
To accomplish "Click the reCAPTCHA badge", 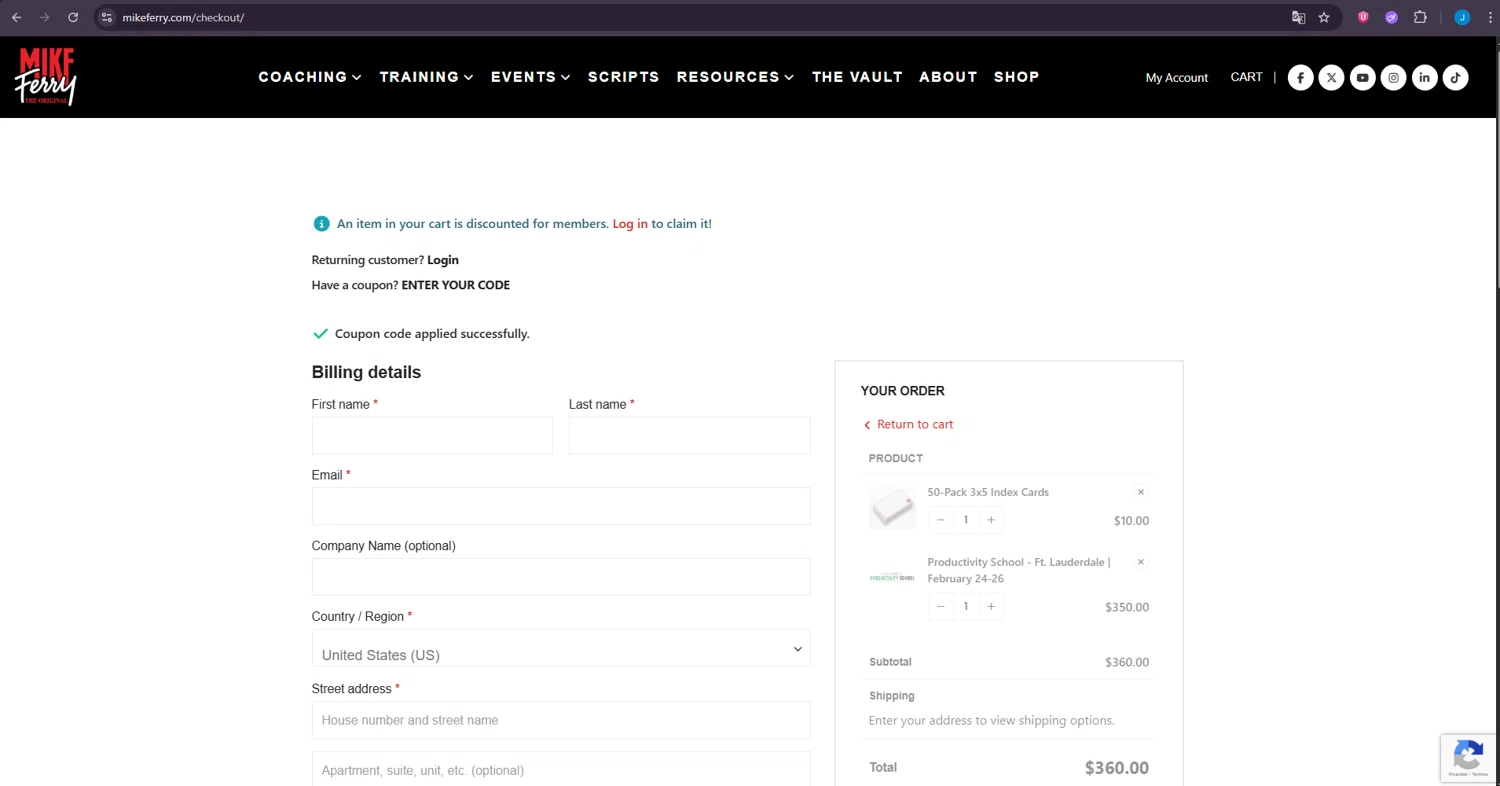I will 1468,758.
